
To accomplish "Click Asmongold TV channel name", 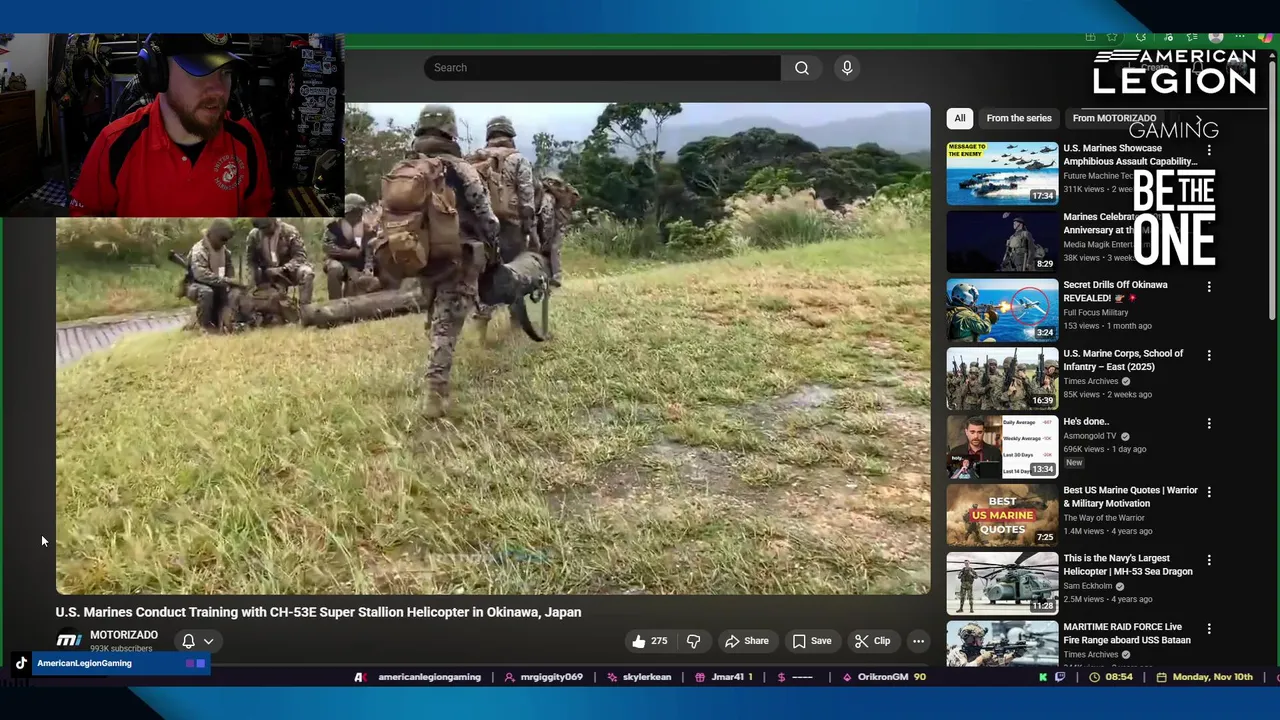I will pyautogui.click(x=1089, y=436).
